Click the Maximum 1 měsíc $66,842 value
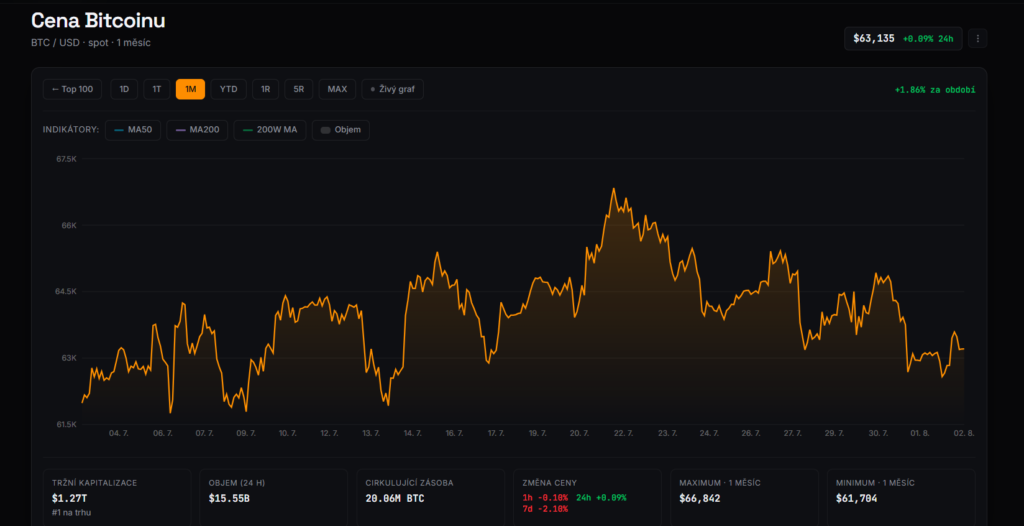Screen dimensions: 1024x526 [699, 498]
